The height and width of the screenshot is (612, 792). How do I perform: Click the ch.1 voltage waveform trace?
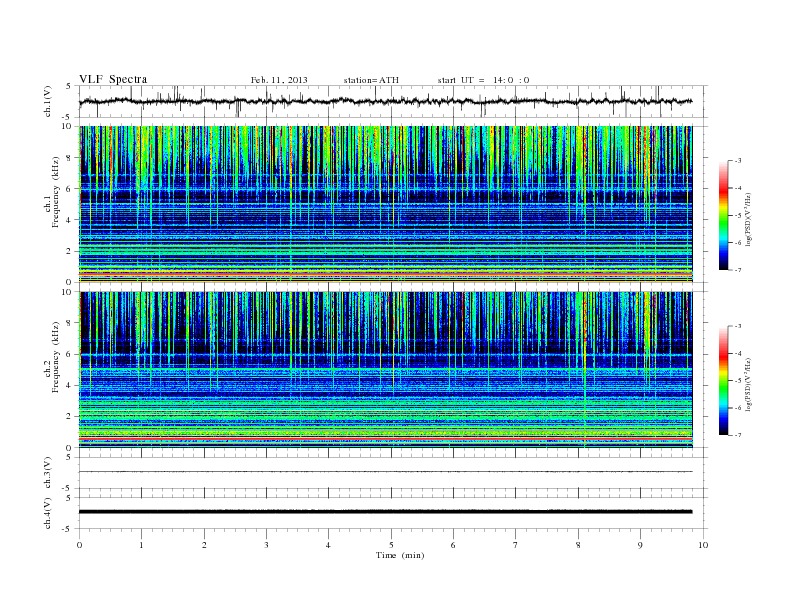385,101
